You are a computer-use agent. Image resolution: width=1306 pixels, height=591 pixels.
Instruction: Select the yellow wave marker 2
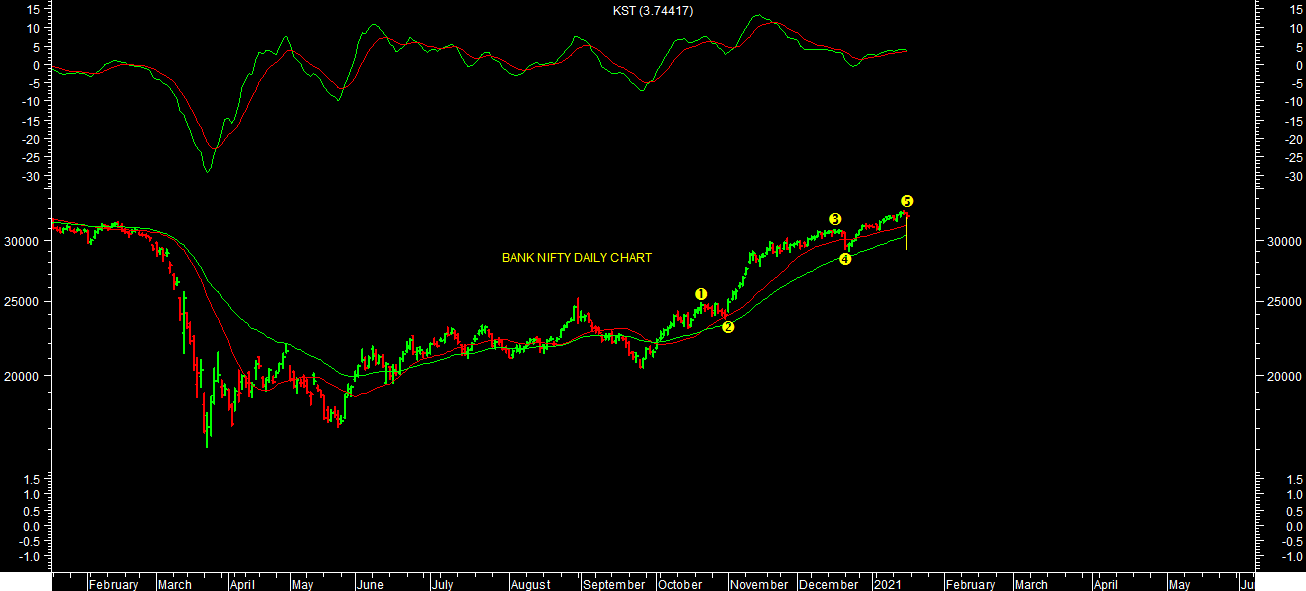[728, 327]
